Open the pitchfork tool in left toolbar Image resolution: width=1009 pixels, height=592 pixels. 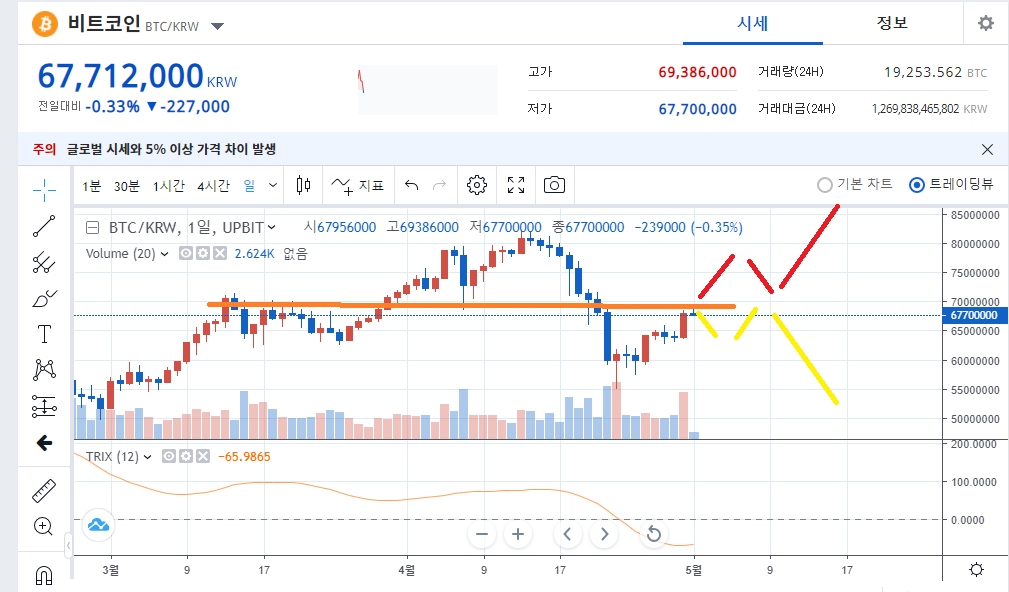click(x=44, y=263)
